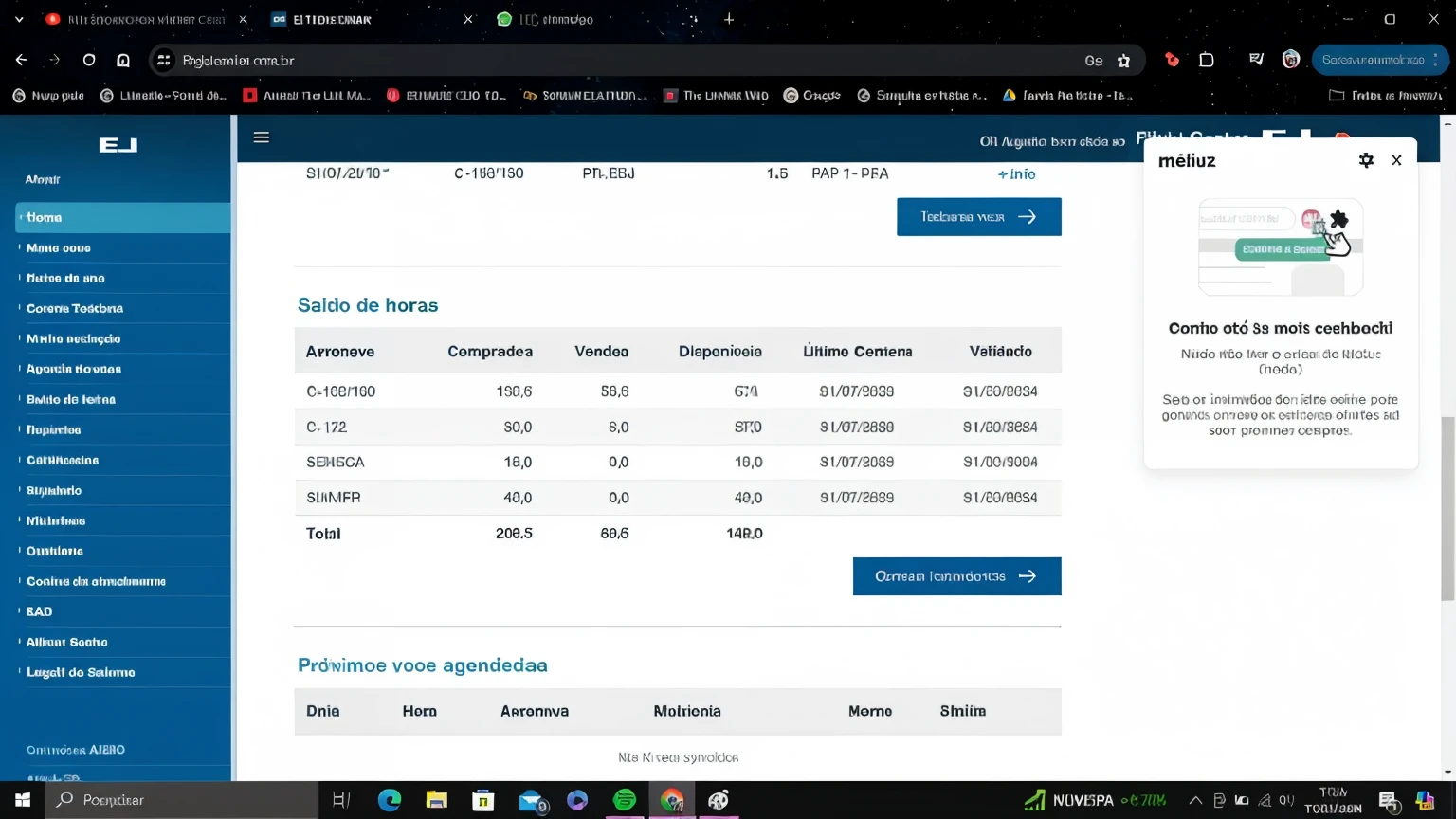Open notifications icon in system tray
This screenshot has width=1456, height=819.
pyautogui.click(x=1389, y=802)
